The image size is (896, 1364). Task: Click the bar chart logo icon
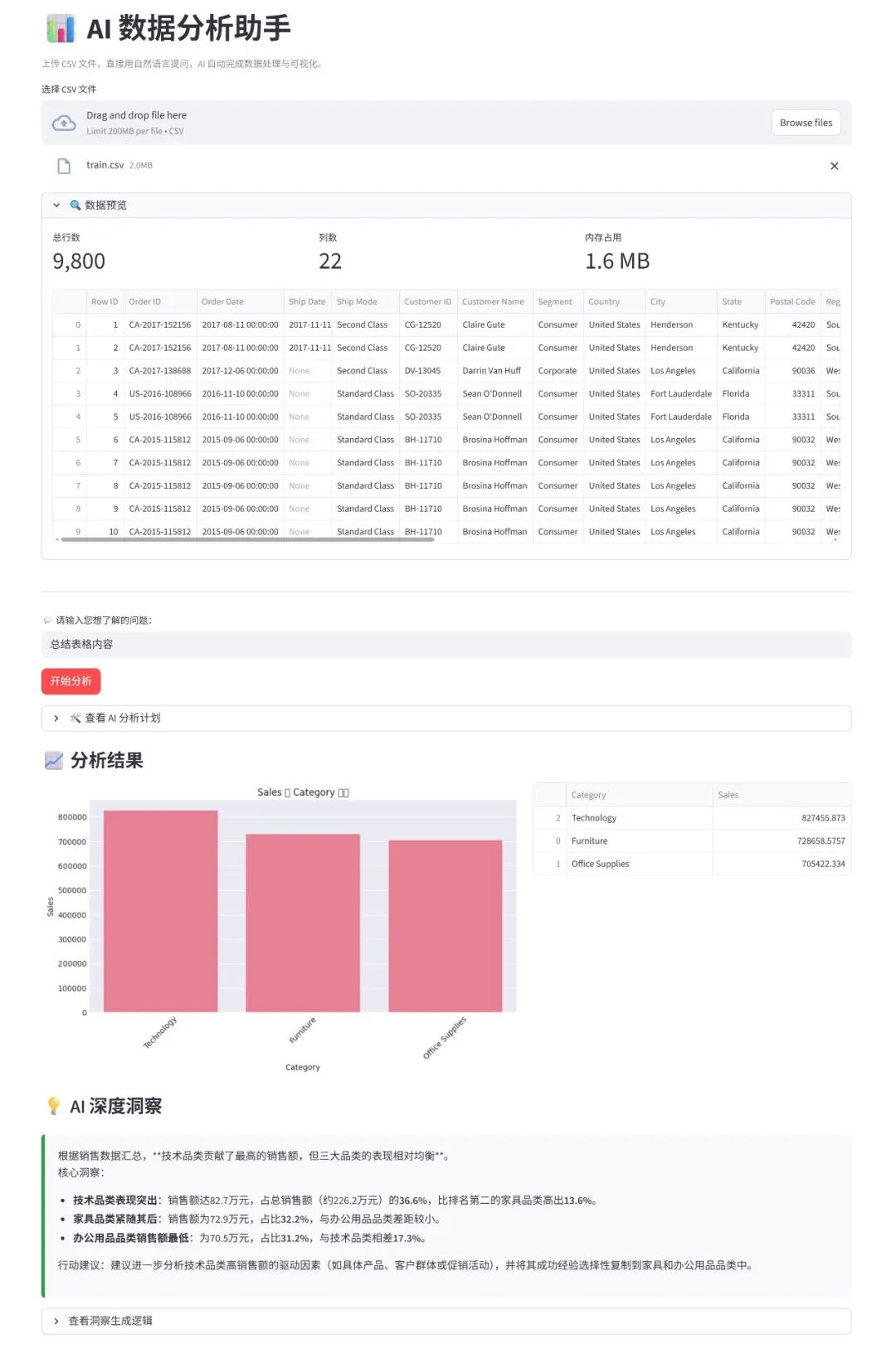point(61,29)
